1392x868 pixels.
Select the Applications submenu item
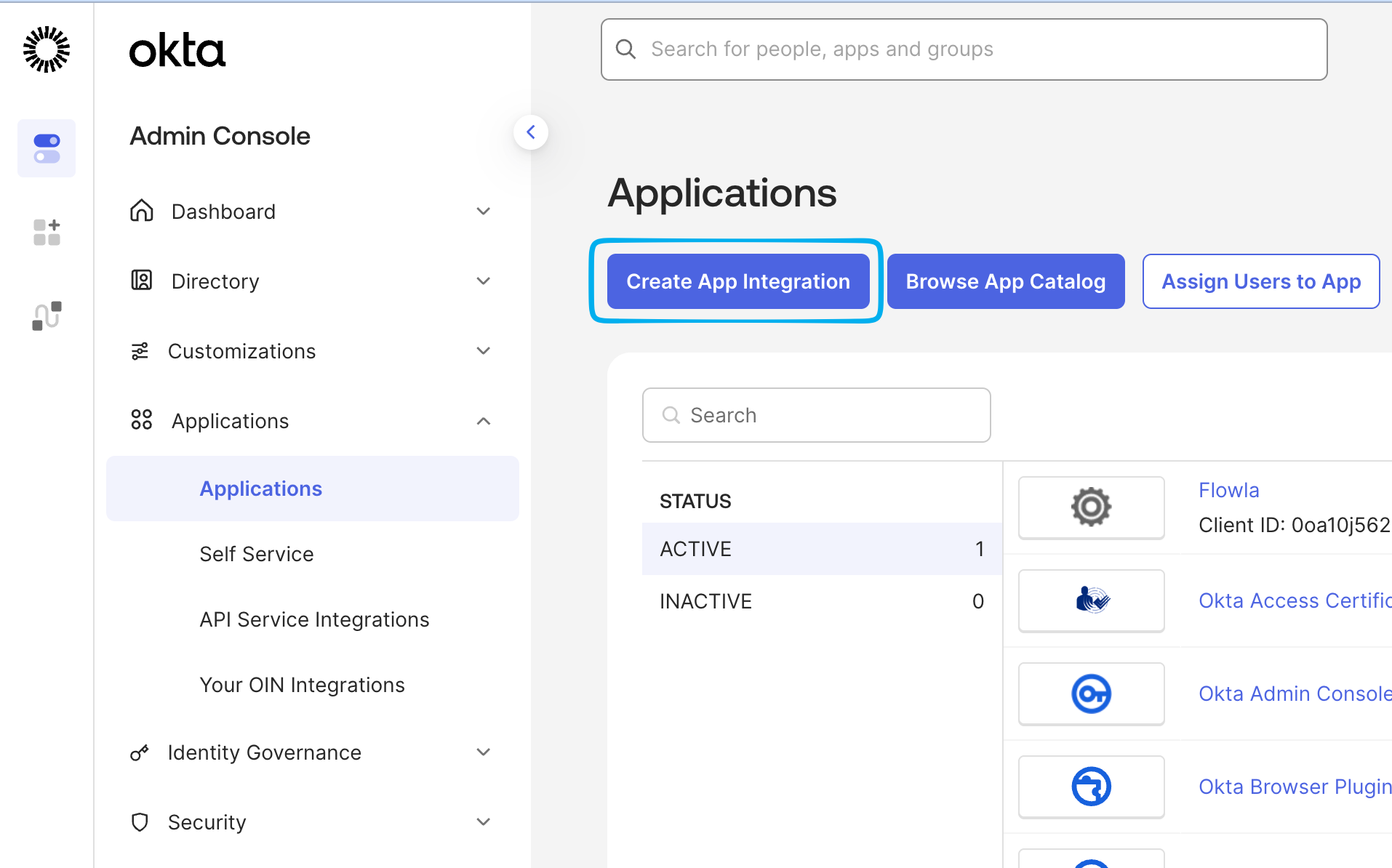(x=313, y=489)
